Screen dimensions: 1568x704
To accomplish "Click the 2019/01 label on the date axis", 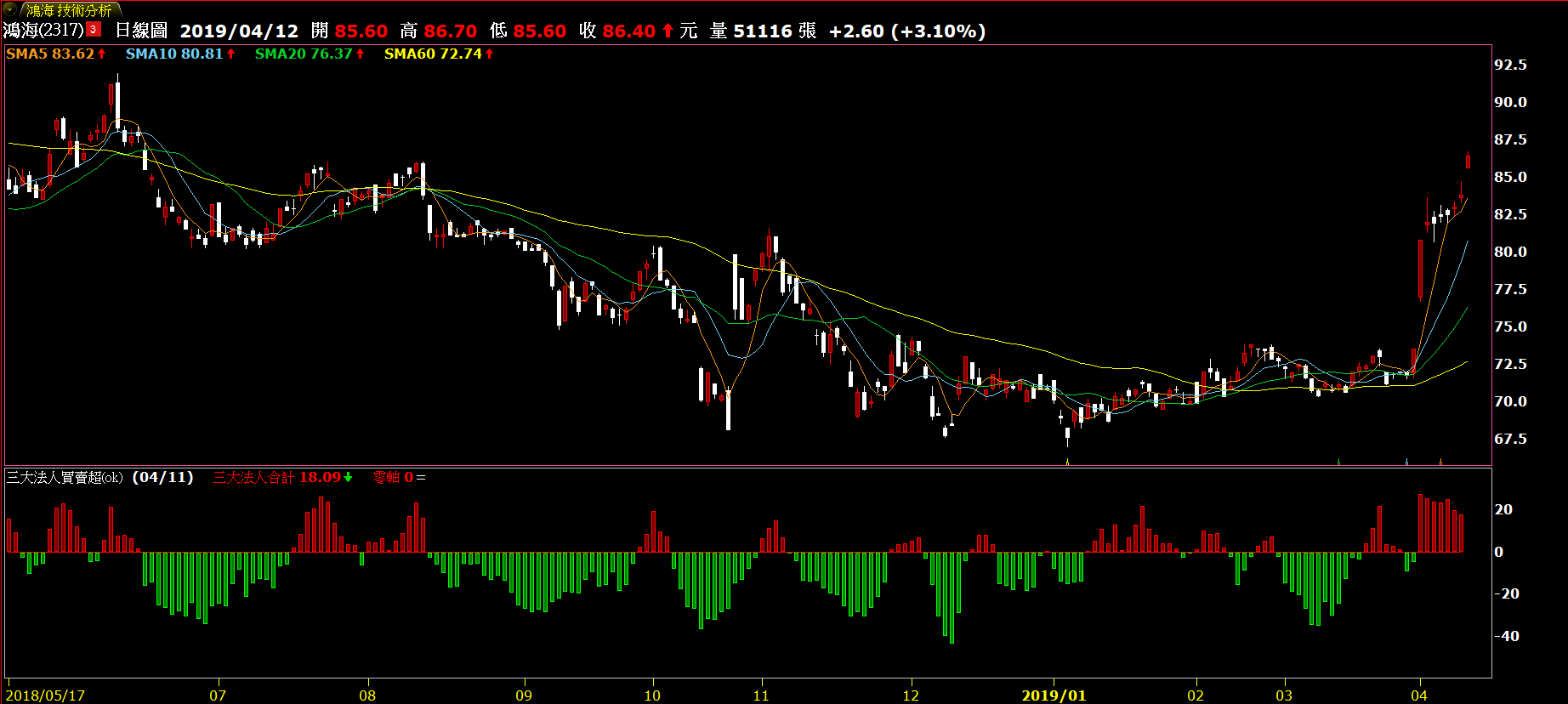I will tap(1054, 695).
